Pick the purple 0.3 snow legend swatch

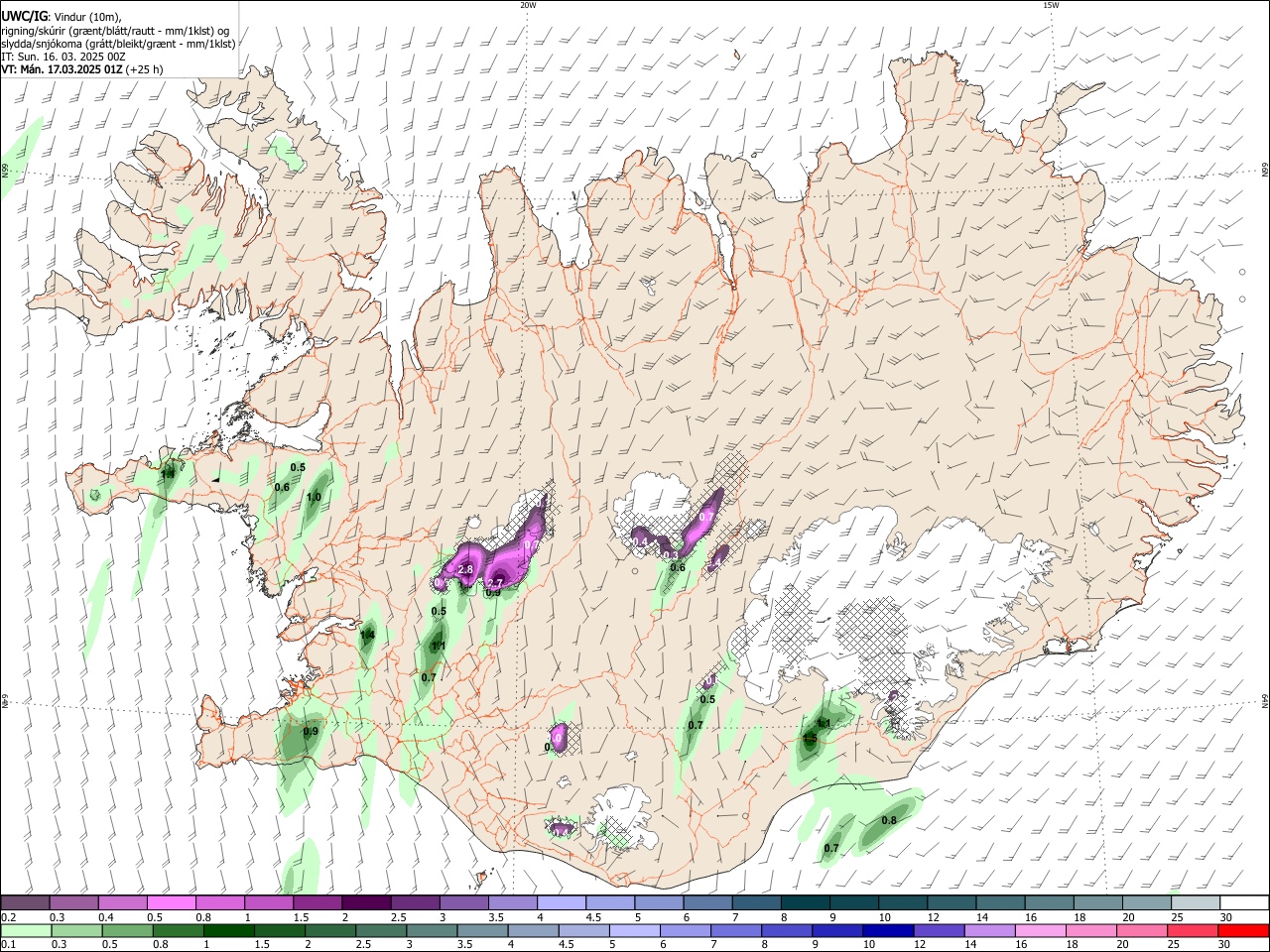coord(73,902)
